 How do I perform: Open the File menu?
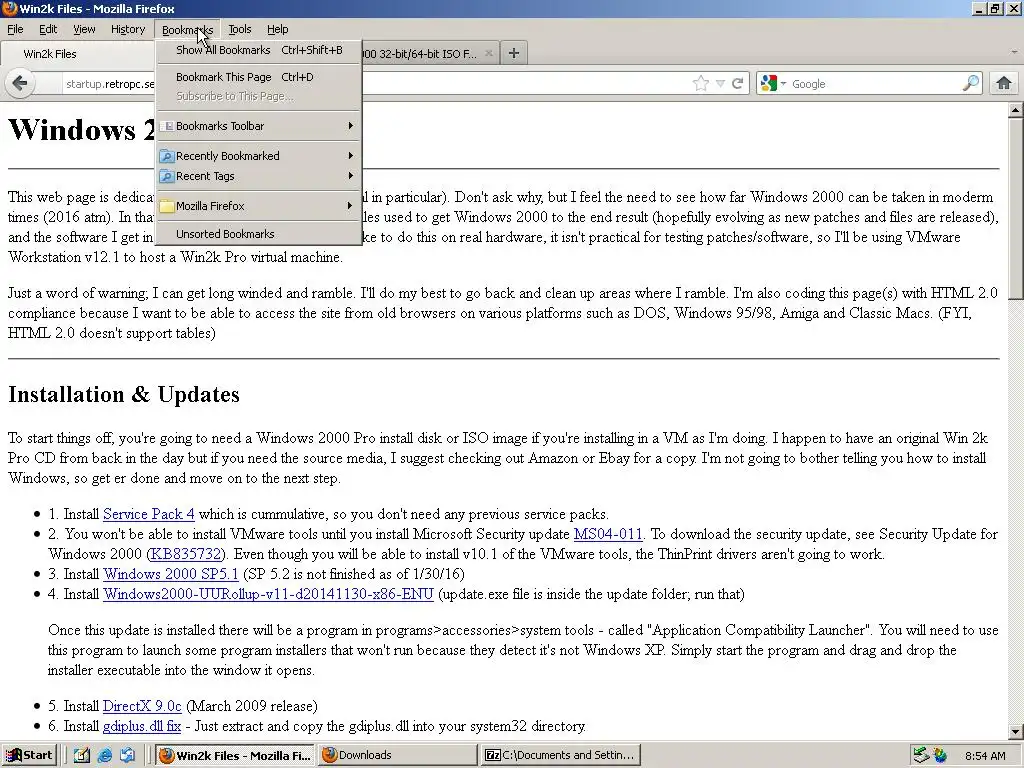(15, 29)
